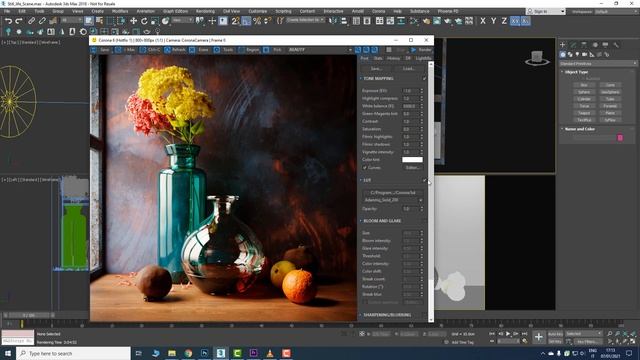Switch to Stats tab in Corona VFB

pos(378,58)
